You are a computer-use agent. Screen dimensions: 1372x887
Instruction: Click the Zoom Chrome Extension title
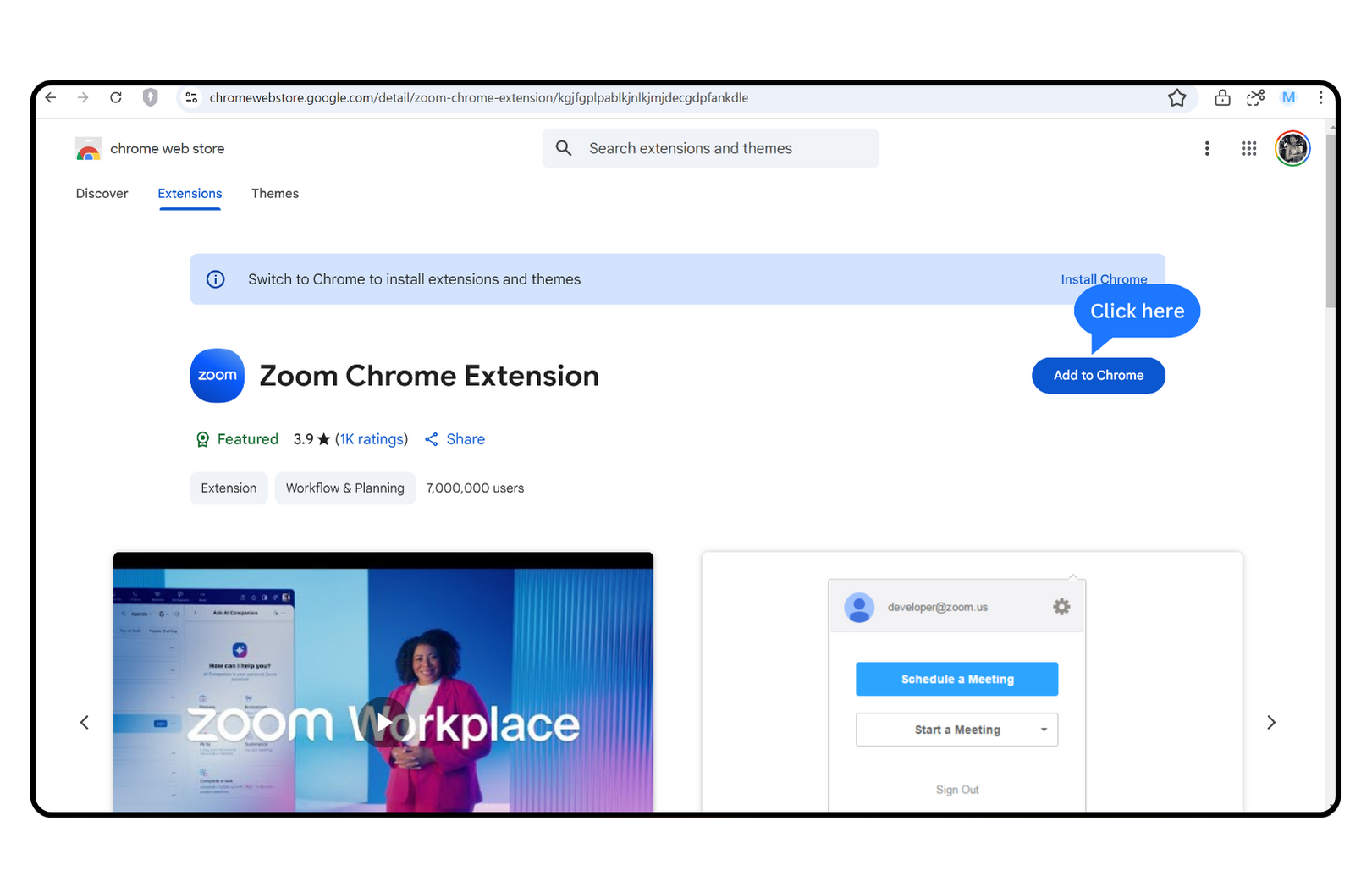point(429,376)
